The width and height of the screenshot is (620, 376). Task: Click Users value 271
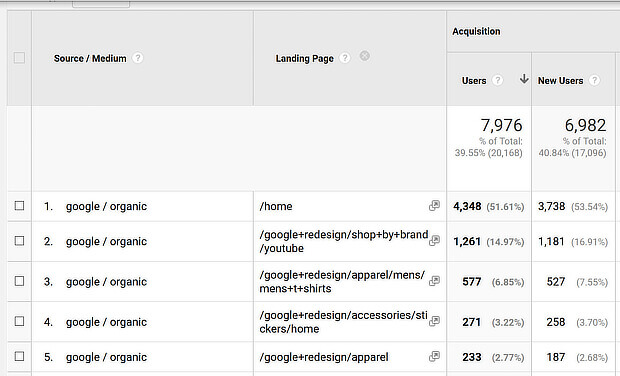coord(472,322)
